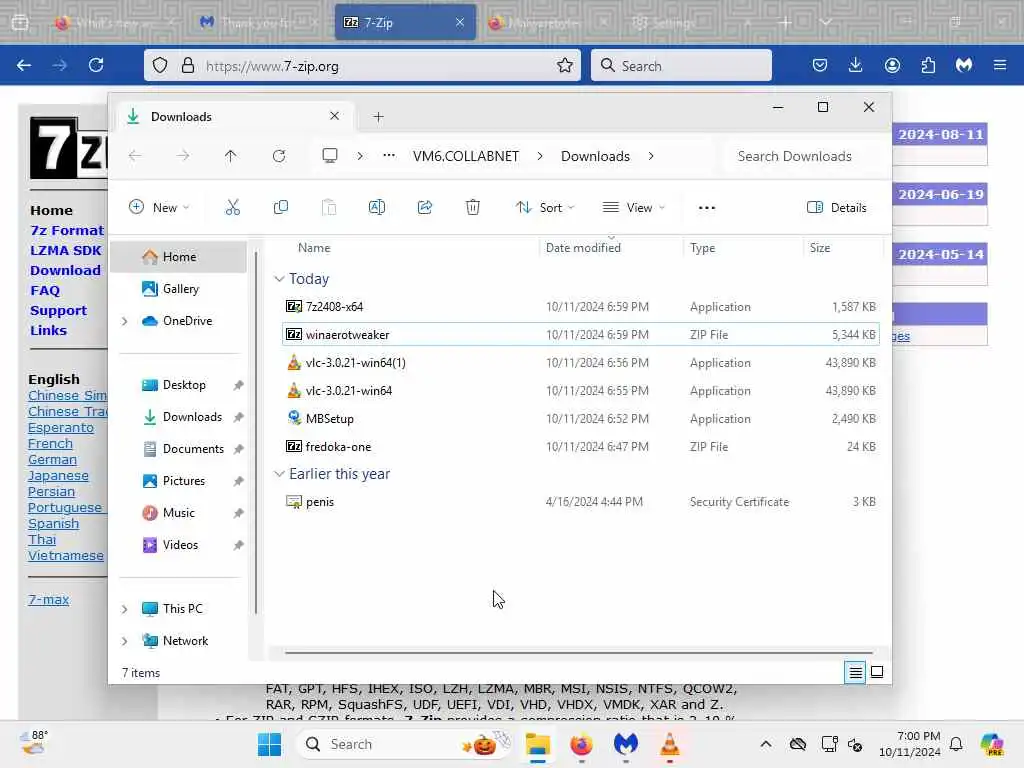1024x768 pixels.
Task: Select the fredoka-one ZIP file
Action: click(x=581, y=447)
